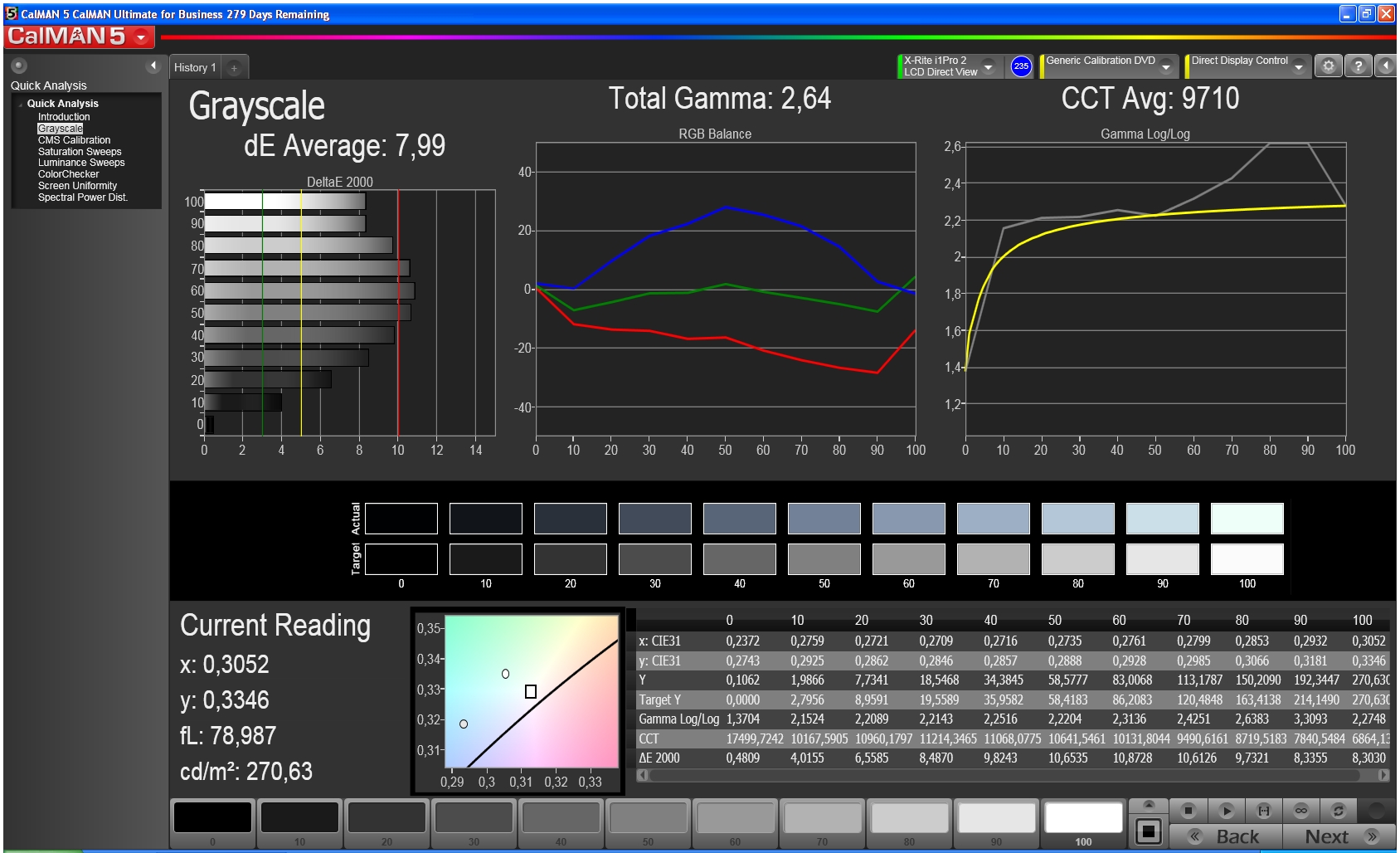Select the Grayscale workflow page
1400x853 pixels.
coord(60,129)
